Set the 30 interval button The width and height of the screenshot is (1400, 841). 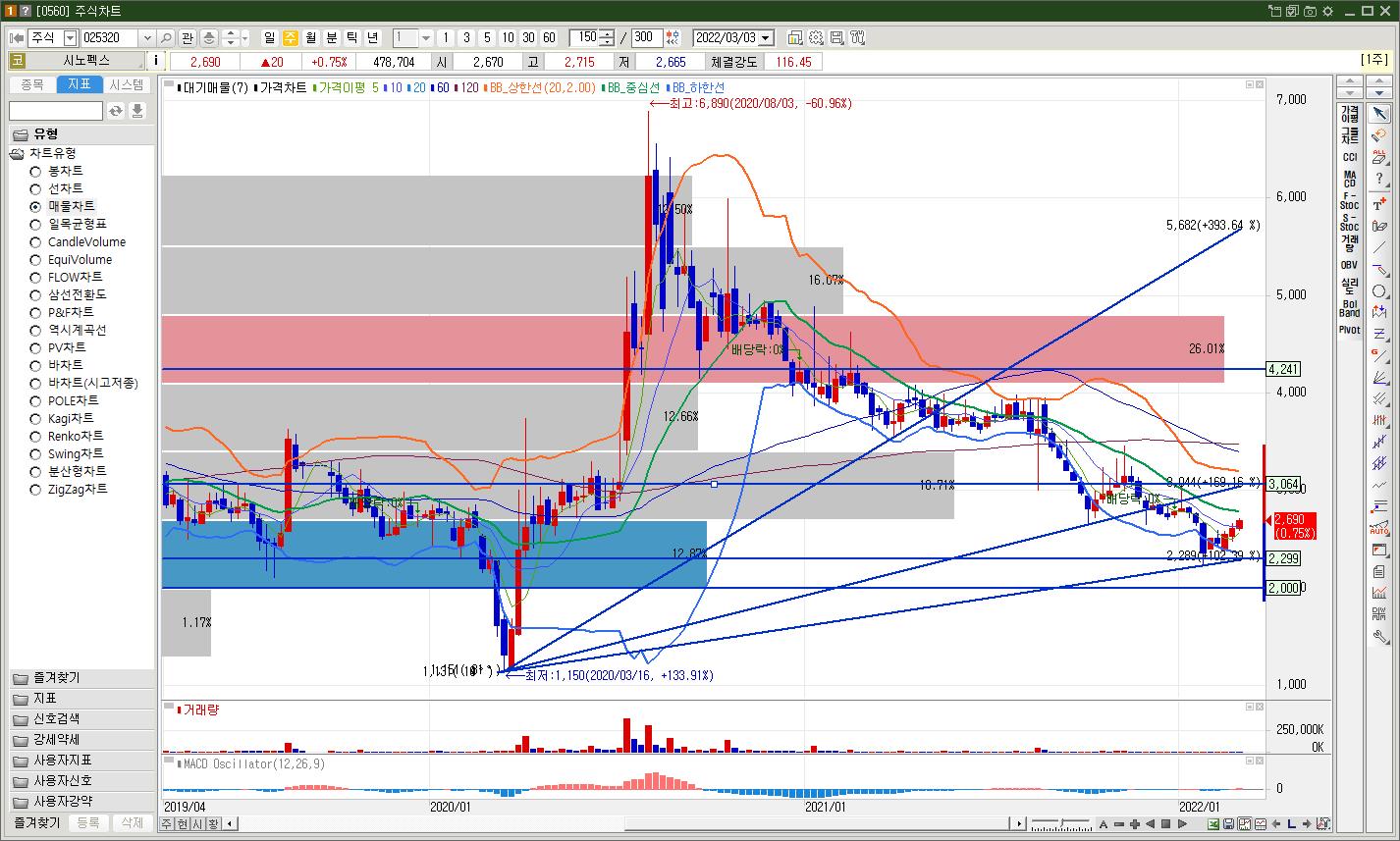point(528,37)
